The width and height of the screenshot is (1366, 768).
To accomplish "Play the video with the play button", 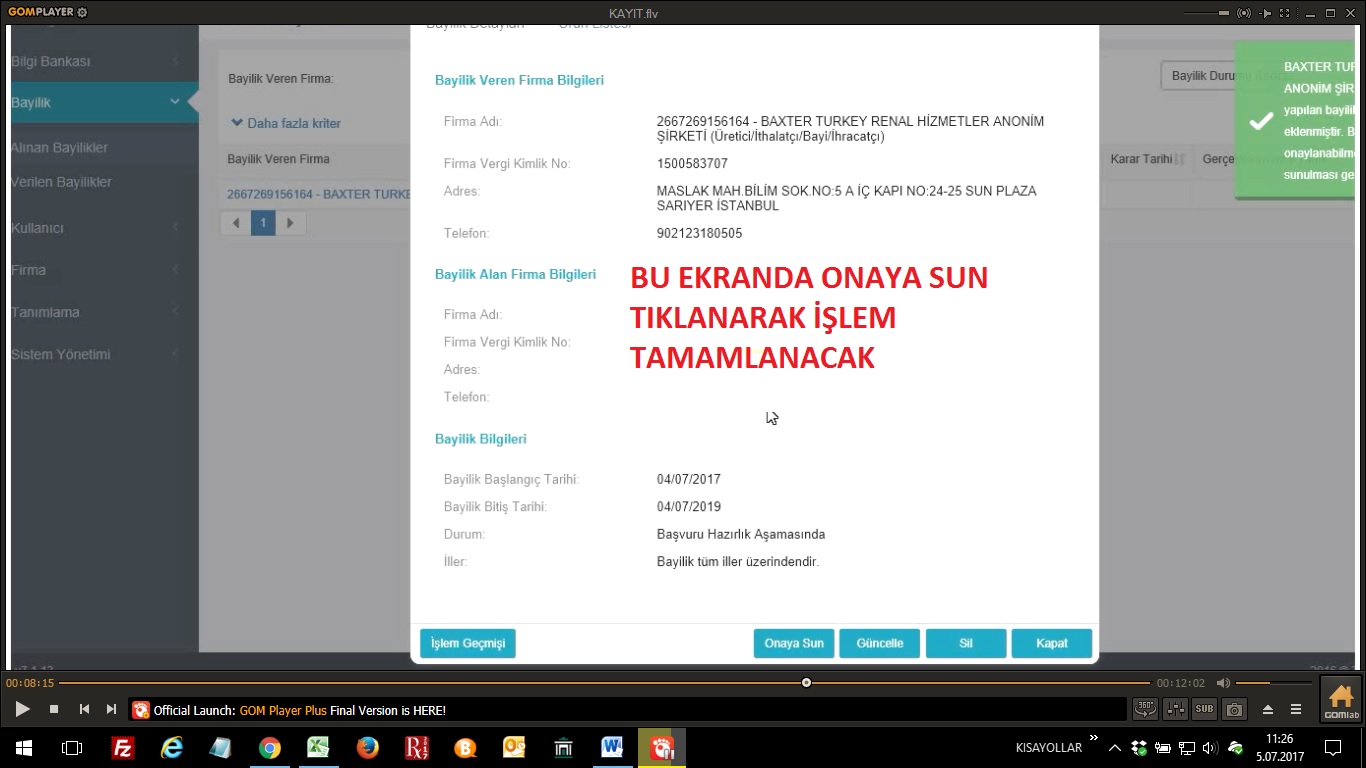I will coord(22,709).
